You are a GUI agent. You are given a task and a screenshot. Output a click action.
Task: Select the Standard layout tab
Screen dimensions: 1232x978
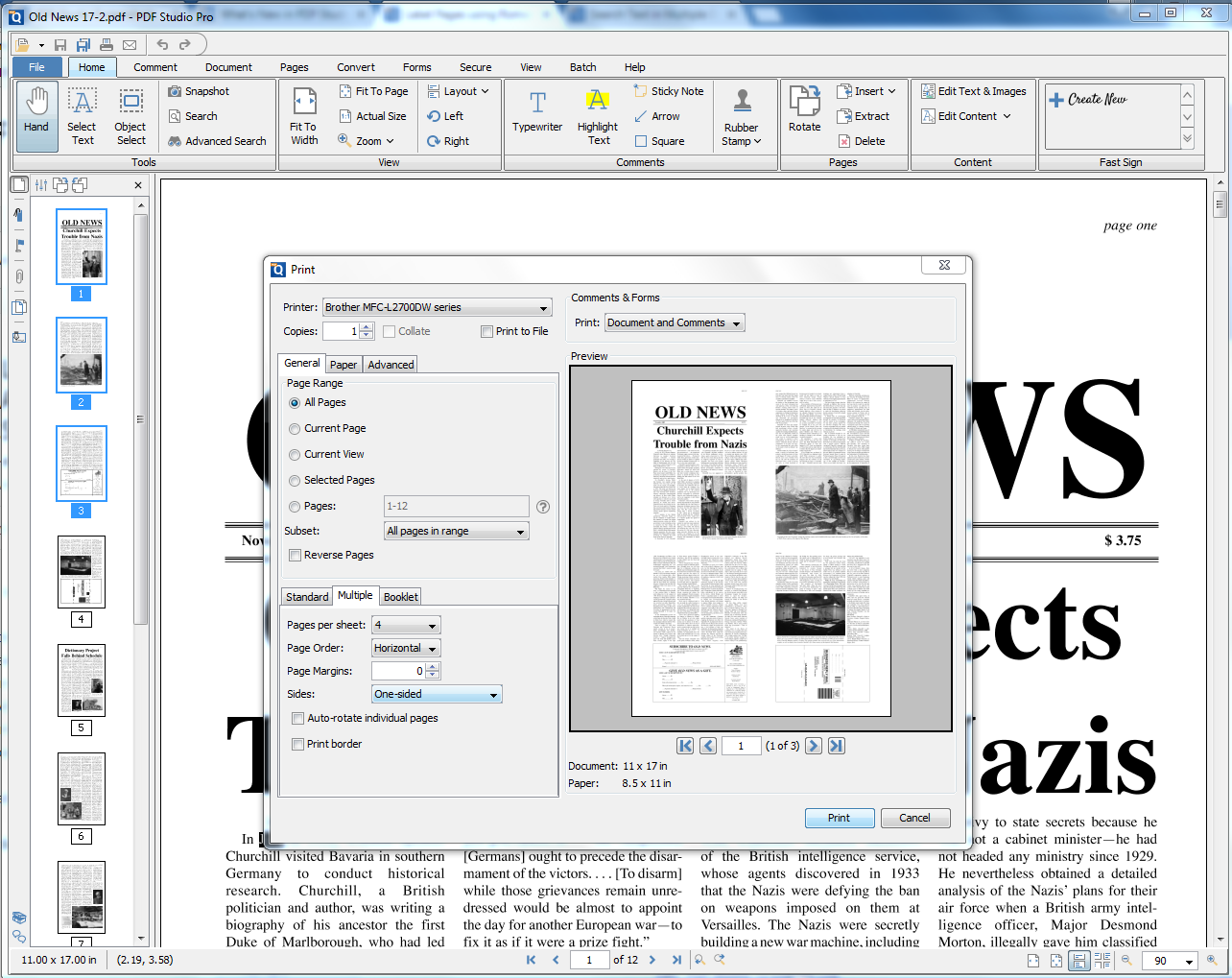[x=307, y=597]
